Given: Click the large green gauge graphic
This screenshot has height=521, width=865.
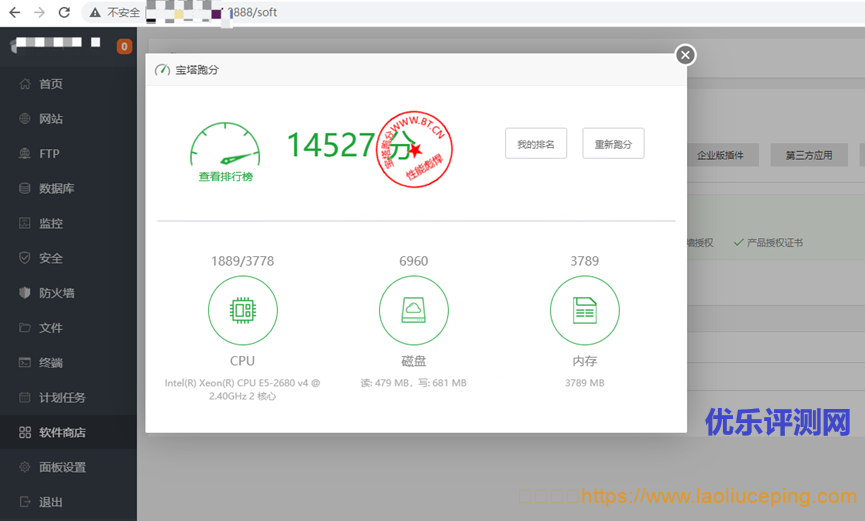Looking at the screenshot, I should (x=225, y=145).
